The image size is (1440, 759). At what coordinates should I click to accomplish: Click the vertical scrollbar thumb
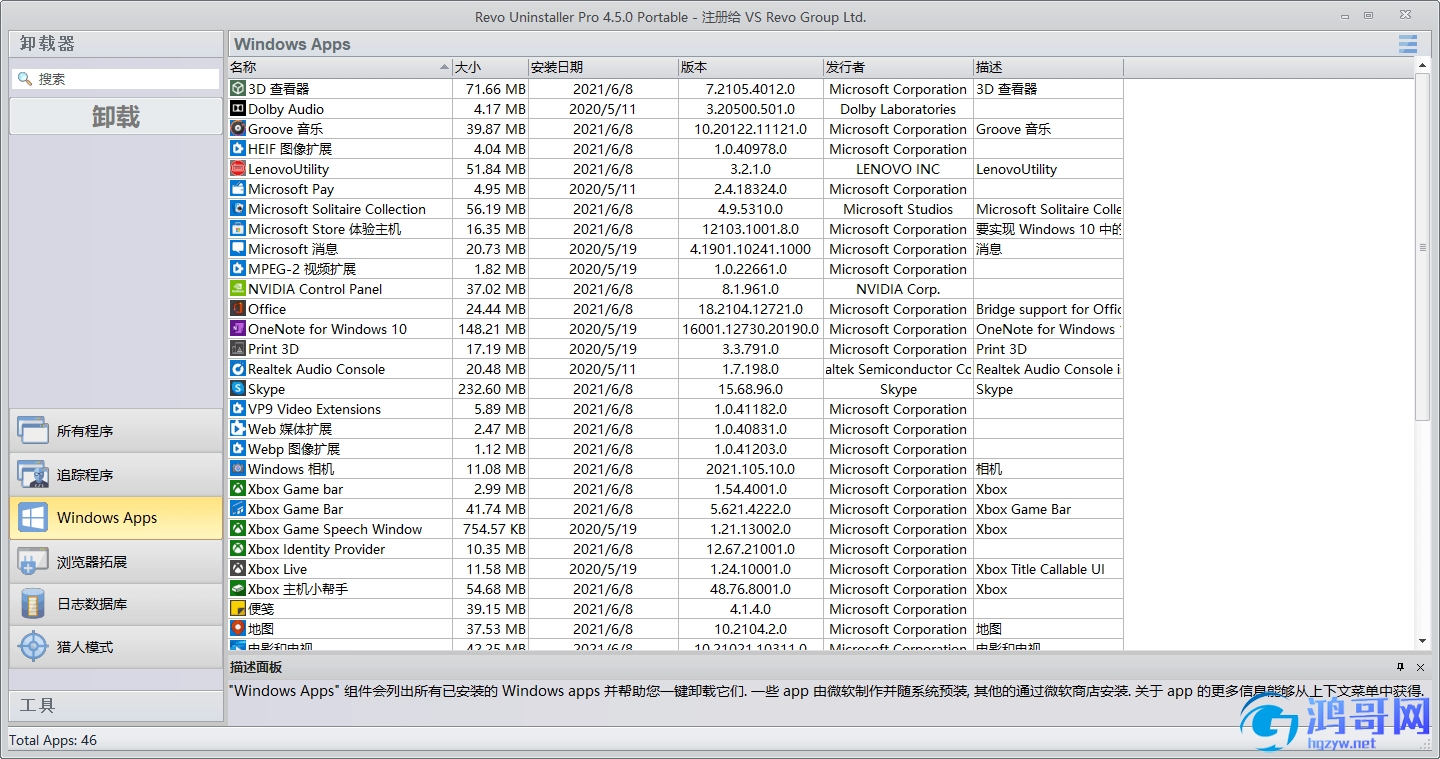pyautogui.click(x=1423, y=247)
